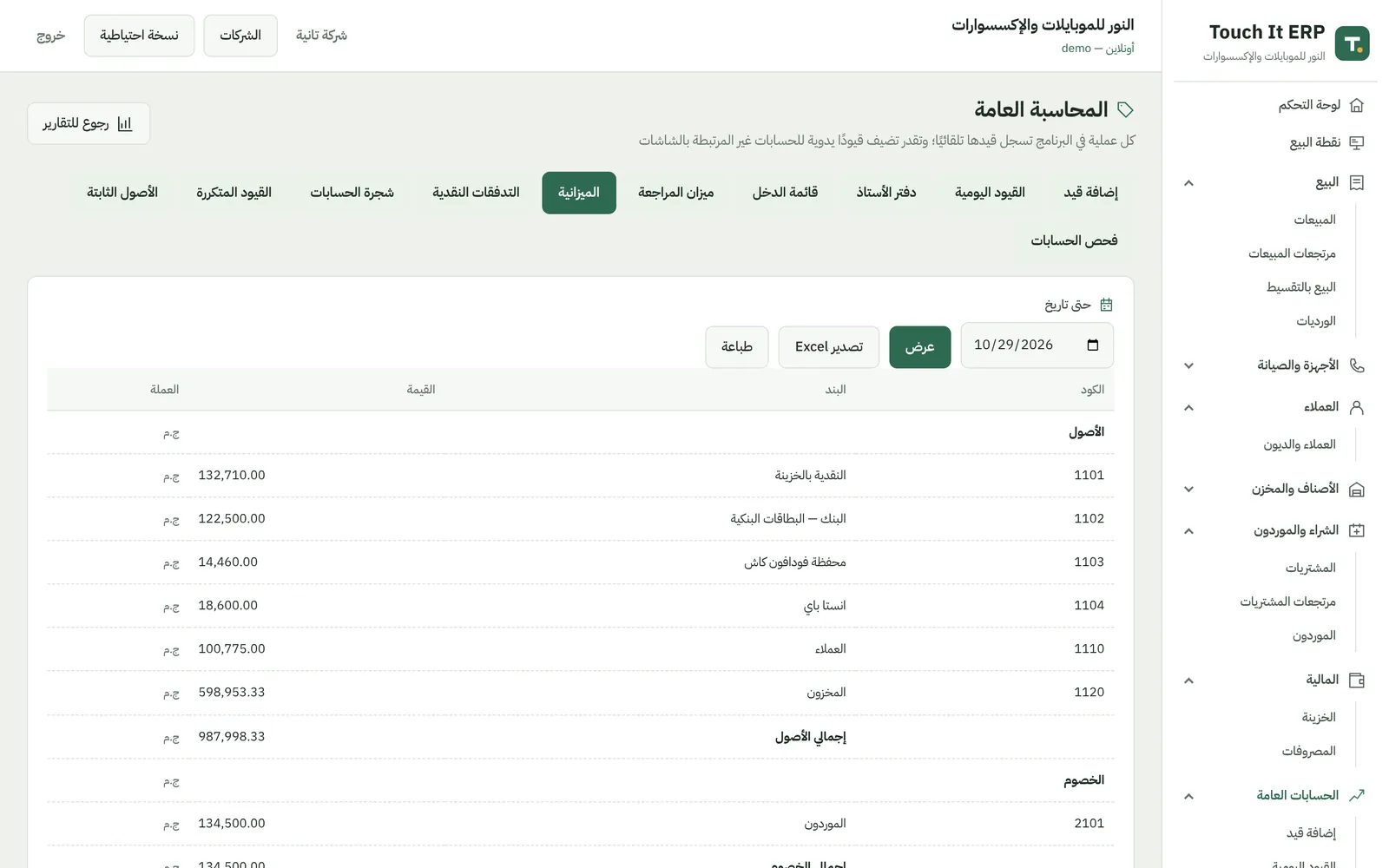
Task: Click bar chart icon in رجوع للتقارير
Action: [x=124, y=124]
